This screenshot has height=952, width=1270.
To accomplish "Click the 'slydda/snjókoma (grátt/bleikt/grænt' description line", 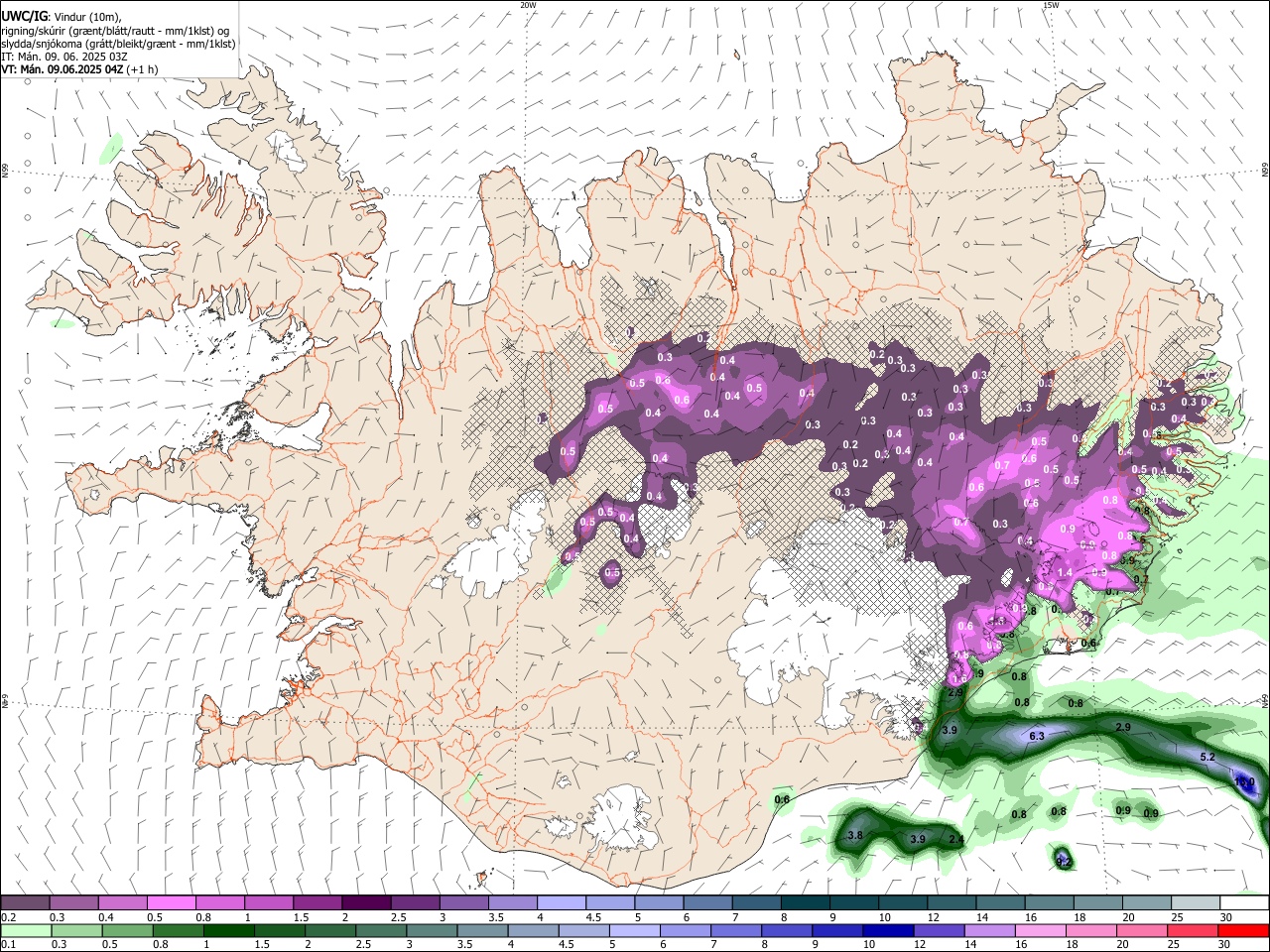I will point(119,44).
